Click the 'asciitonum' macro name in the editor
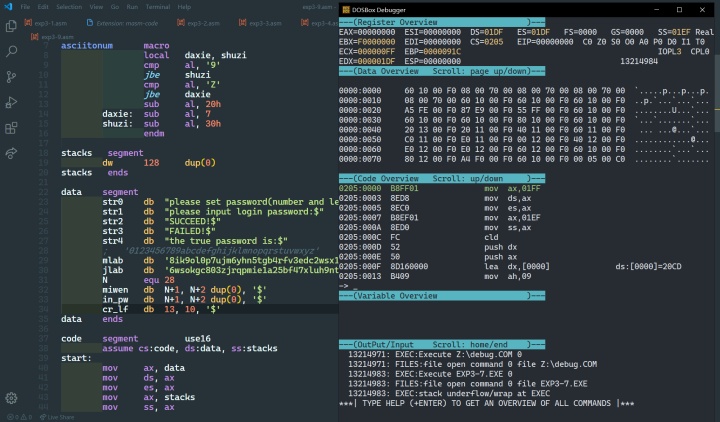The height and width of the screenshot is (422, 720). tap(87, 45)
